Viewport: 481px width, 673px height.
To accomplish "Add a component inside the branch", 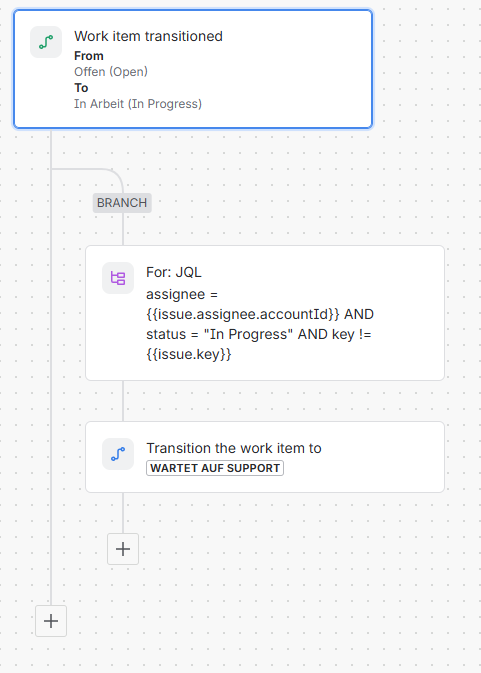I will coord(123,549).
